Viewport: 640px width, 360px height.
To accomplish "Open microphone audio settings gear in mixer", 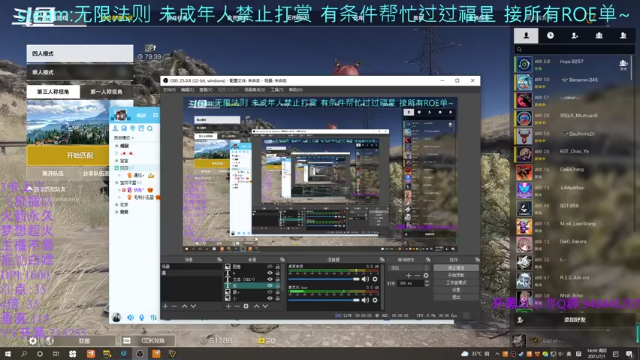I will (375, 300).
